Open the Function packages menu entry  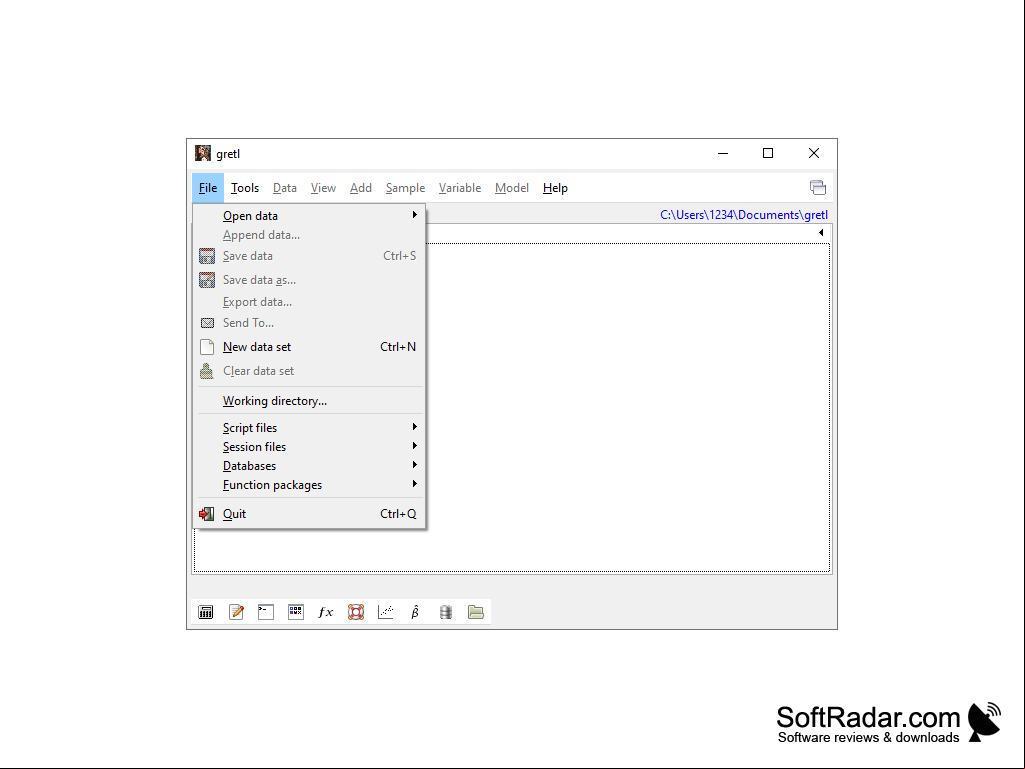pos(309,485)
